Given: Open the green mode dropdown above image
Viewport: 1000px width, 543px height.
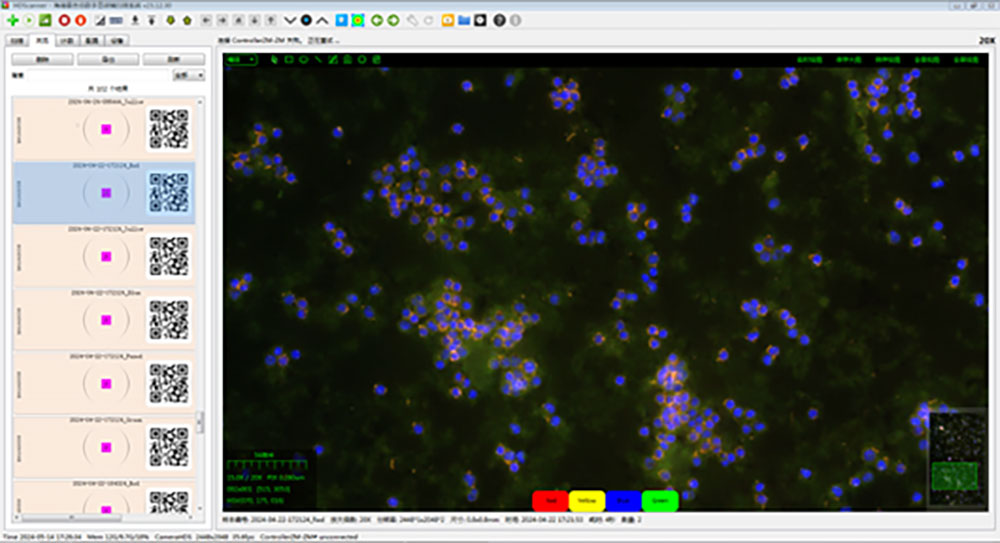Looking at the screenshot, I should [241, 59].
